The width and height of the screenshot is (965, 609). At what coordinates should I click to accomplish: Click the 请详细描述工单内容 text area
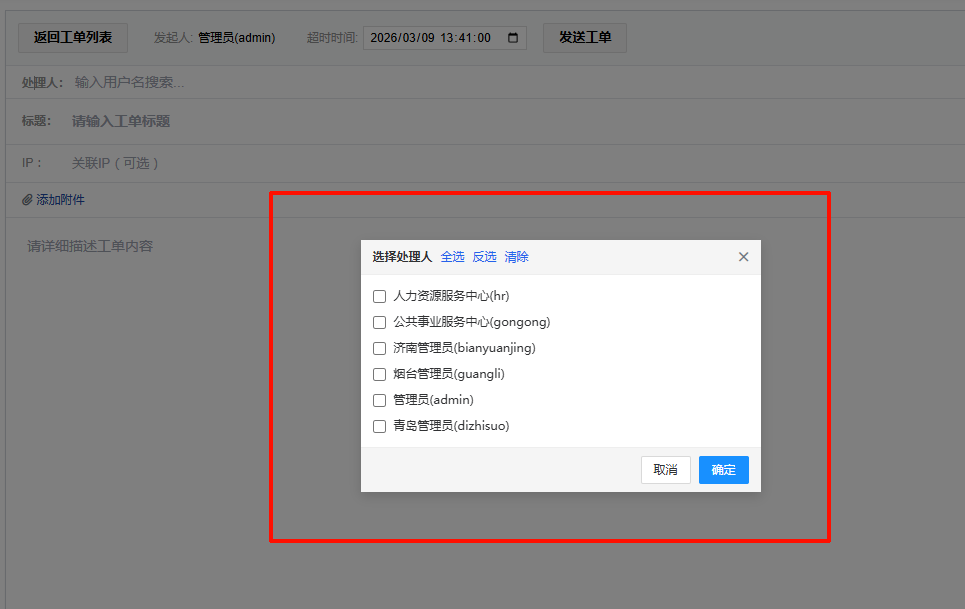(x=140, y=300)
